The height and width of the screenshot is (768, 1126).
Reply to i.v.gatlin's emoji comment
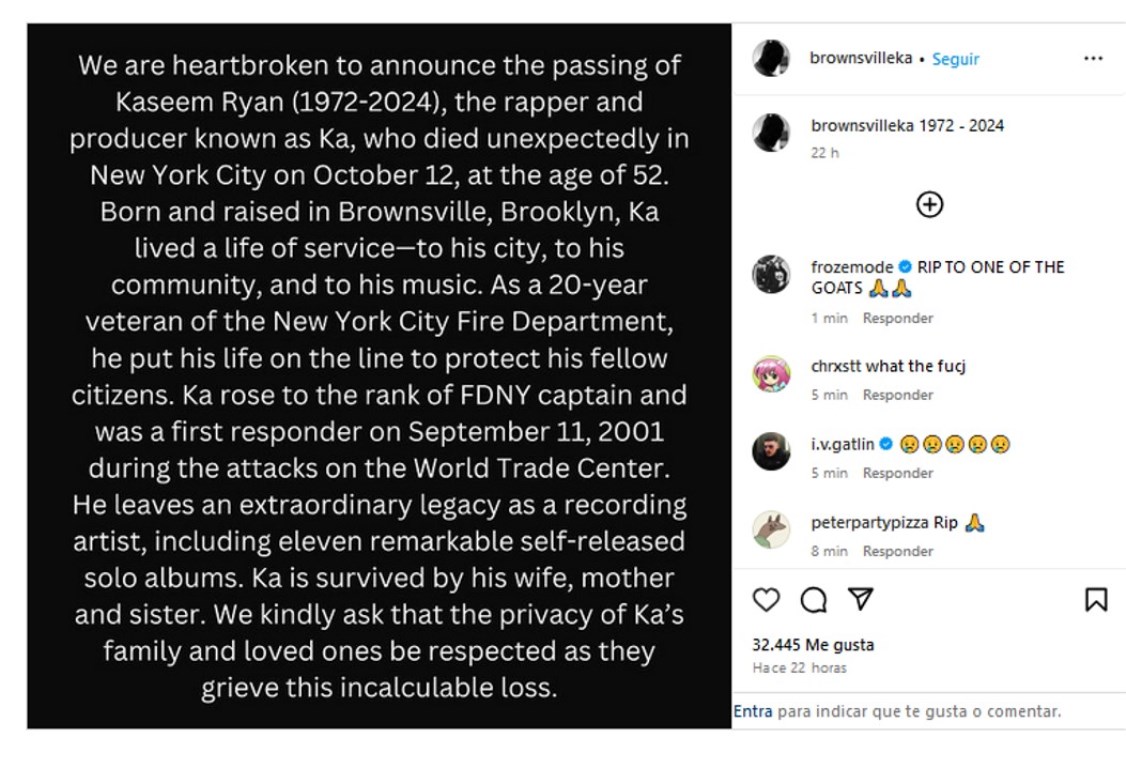point(898,473)
